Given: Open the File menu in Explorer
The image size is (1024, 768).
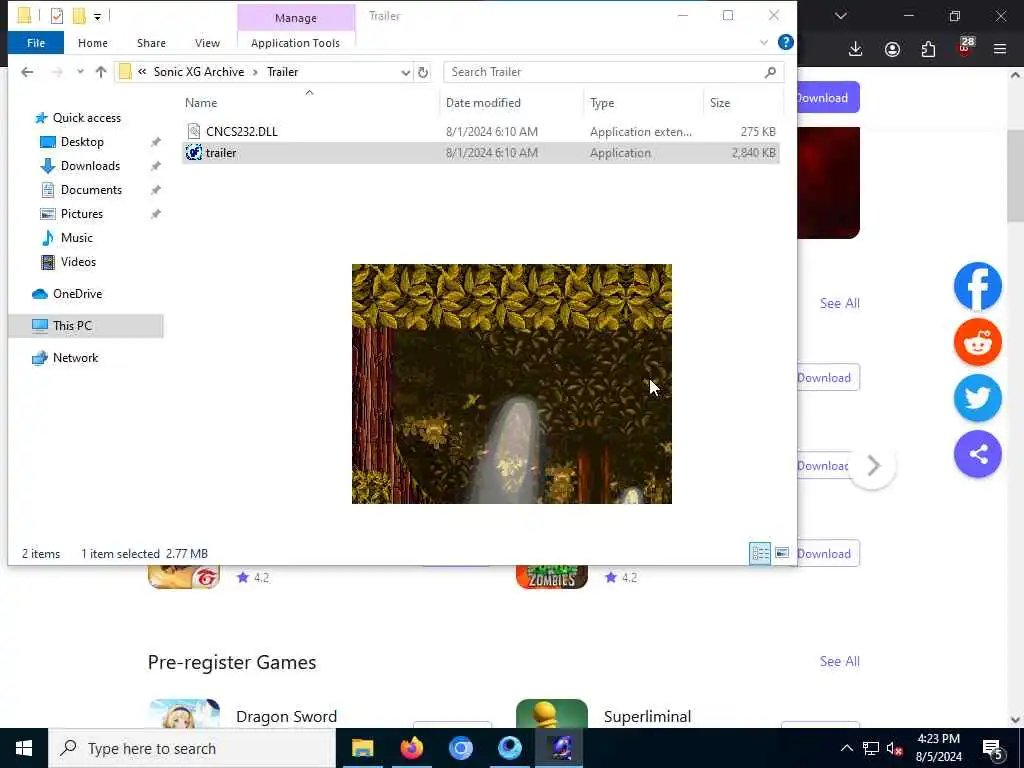Looking at the screenshot, I should 36,43.
